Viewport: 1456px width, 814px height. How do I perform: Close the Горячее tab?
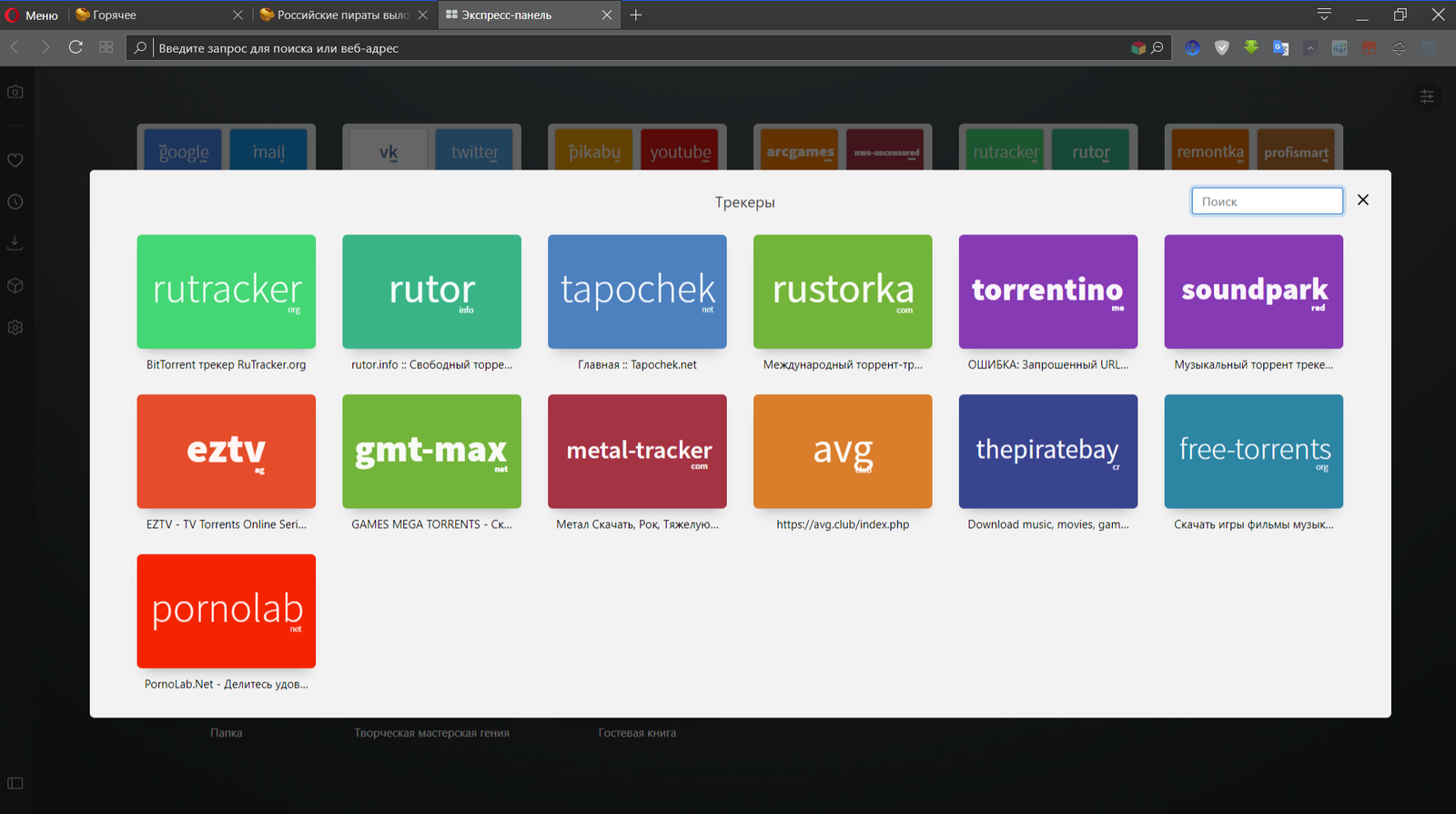pyautogui.click(x=238, y=15)
